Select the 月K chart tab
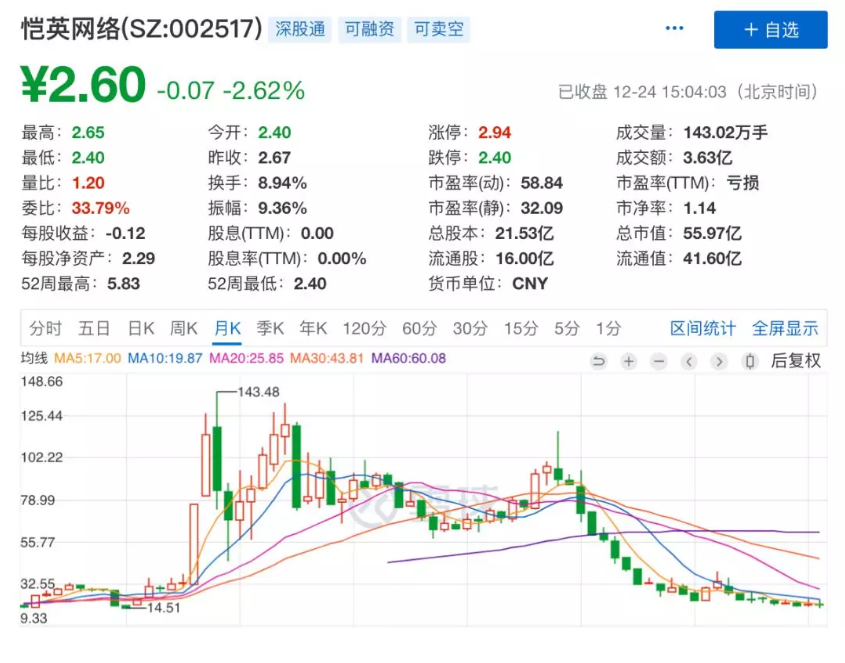Screen dimensions: 845x663 (x=227, y=328)
